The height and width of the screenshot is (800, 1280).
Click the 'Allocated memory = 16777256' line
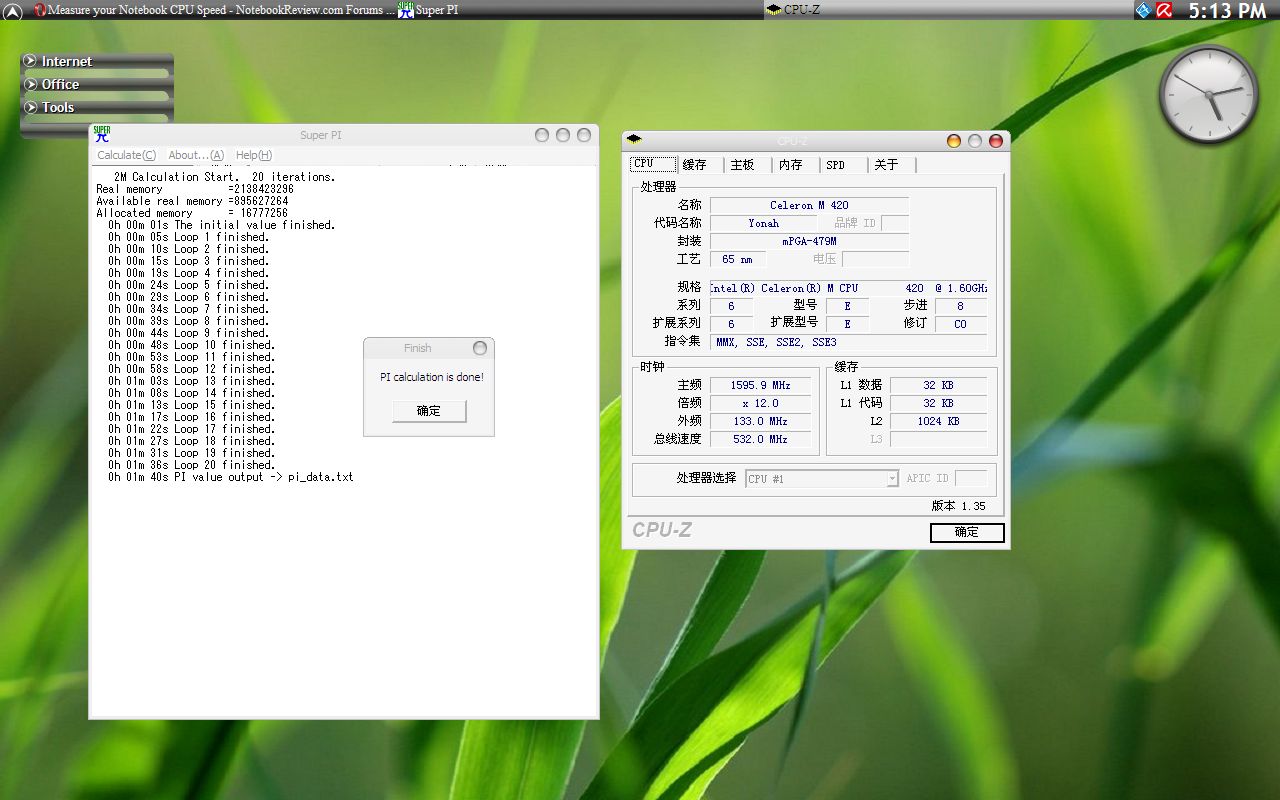click(x=192, y=213)
